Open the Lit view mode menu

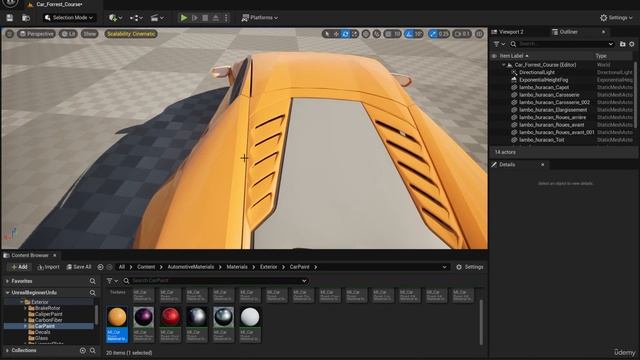coord(68,34)
